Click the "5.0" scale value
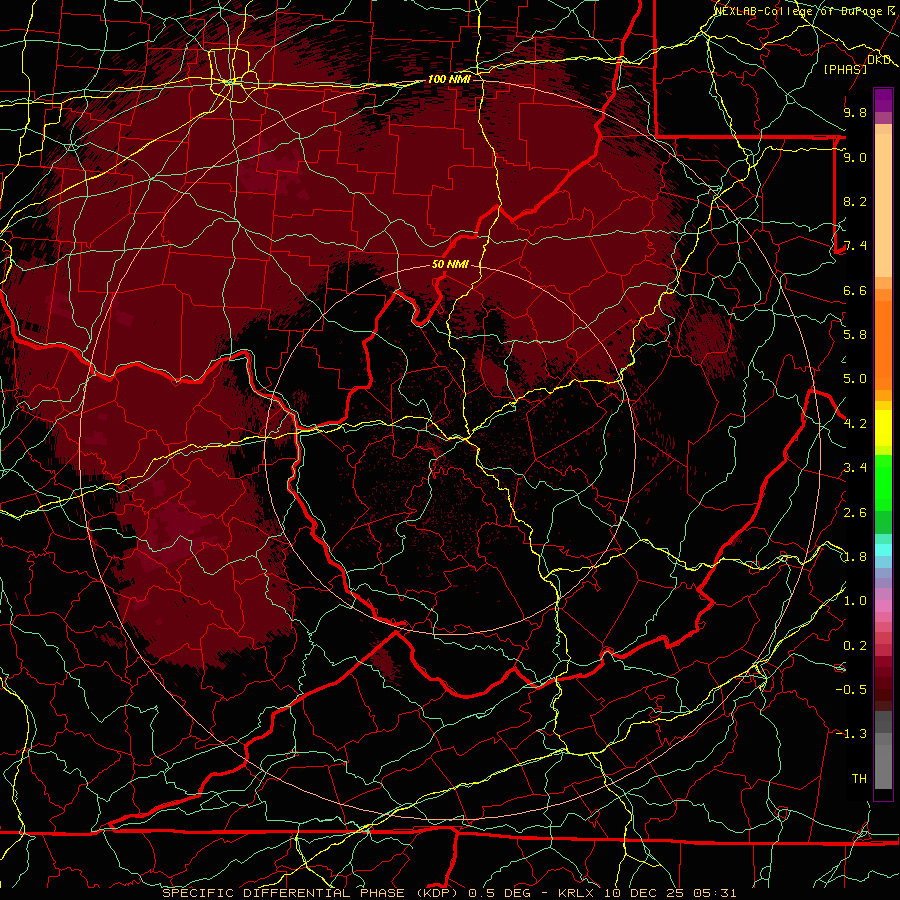Screen dimensions: 900x900 (x=855, y=379)
